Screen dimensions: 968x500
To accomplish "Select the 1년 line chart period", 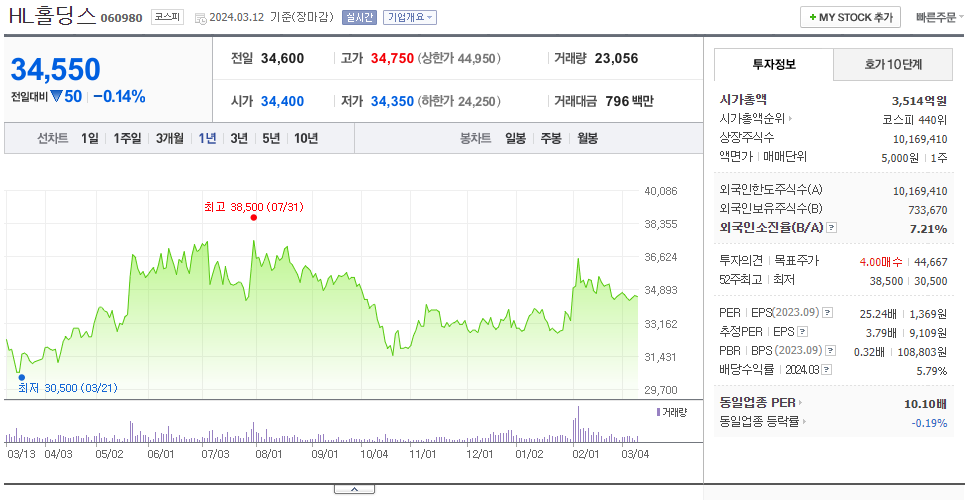I will click(207, 138).
